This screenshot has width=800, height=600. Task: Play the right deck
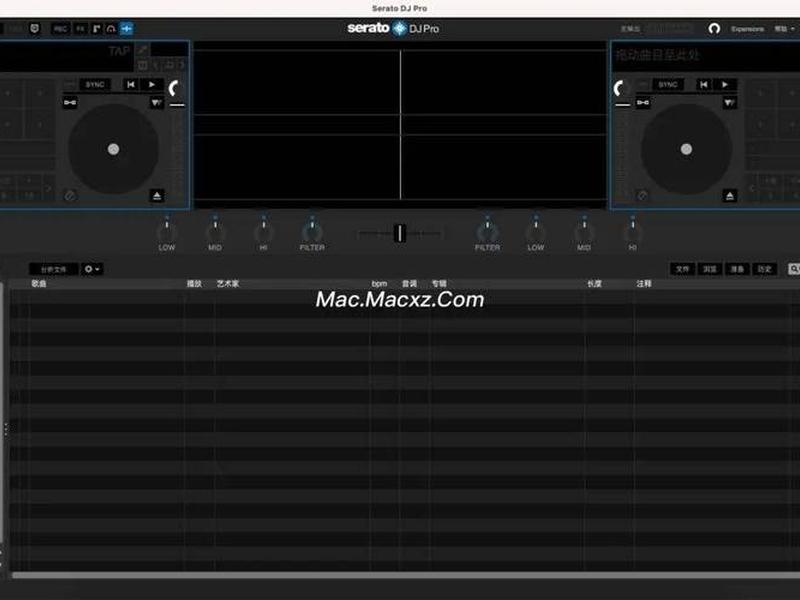click(x=725, y=85)
